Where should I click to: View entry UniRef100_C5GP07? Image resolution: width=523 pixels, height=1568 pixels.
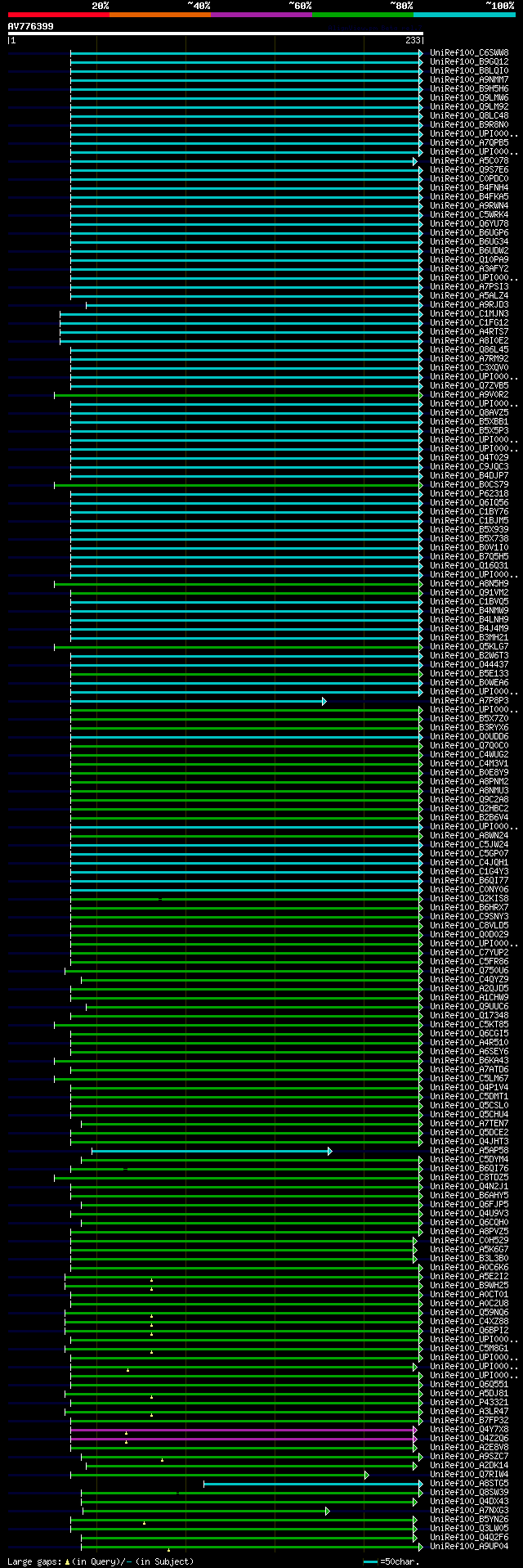pyautogui.click(x=469, y=854)
